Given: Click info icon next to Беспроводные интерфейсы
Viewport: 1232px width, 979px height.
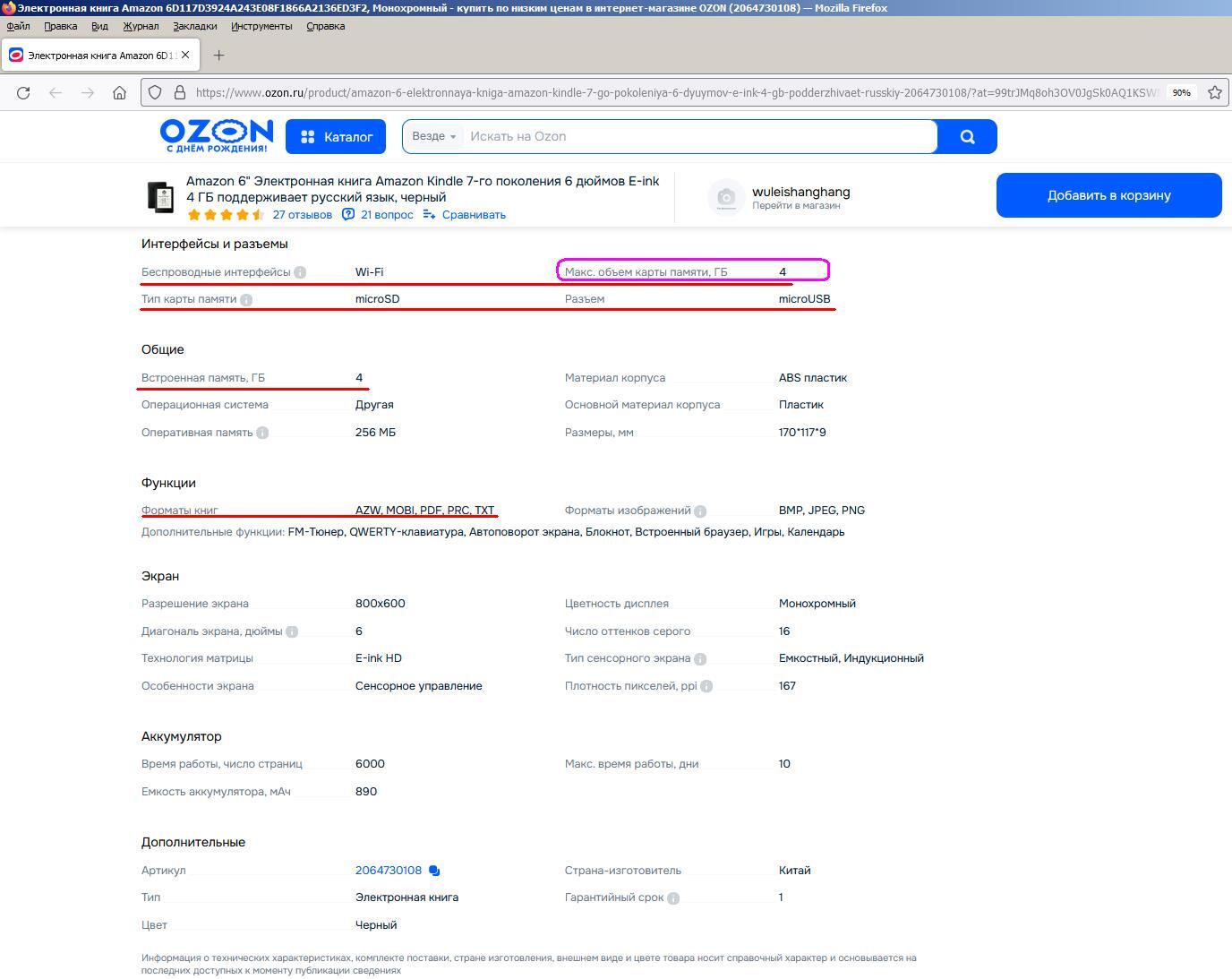Looking at the screenshot, I should (300, 272).
